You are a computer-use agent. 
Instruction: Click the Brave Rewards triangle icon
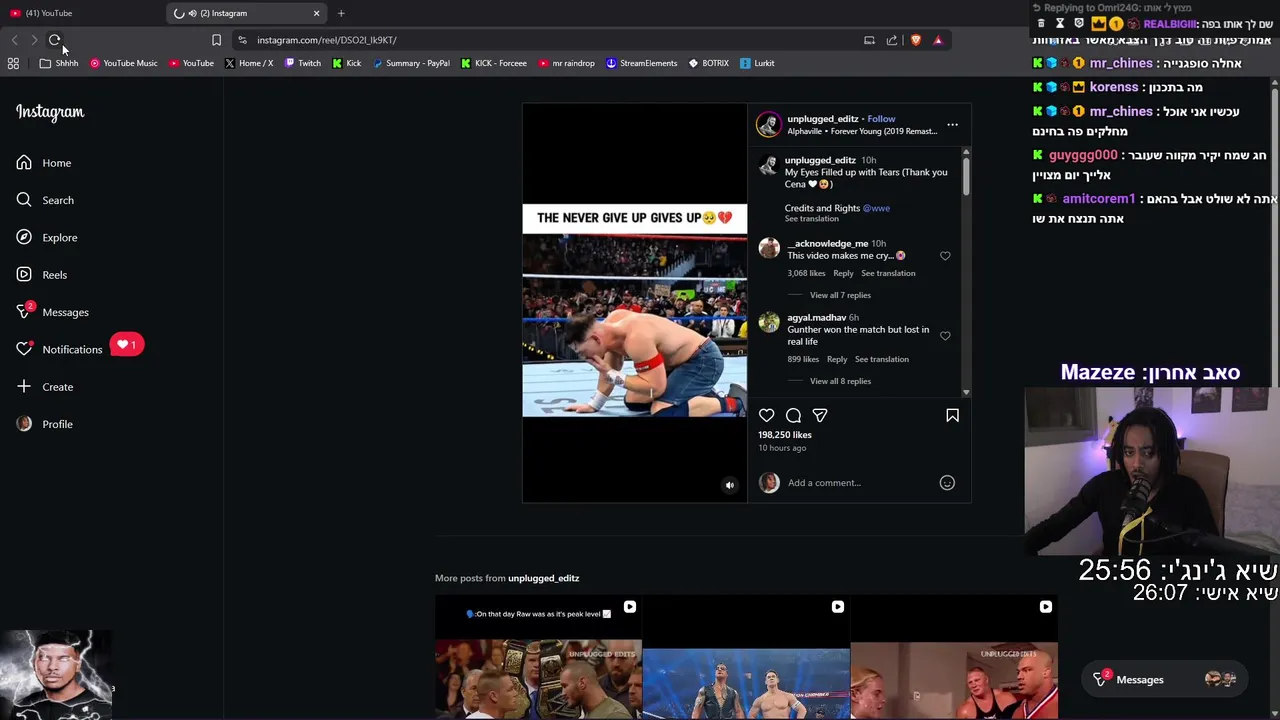(938, 40)
